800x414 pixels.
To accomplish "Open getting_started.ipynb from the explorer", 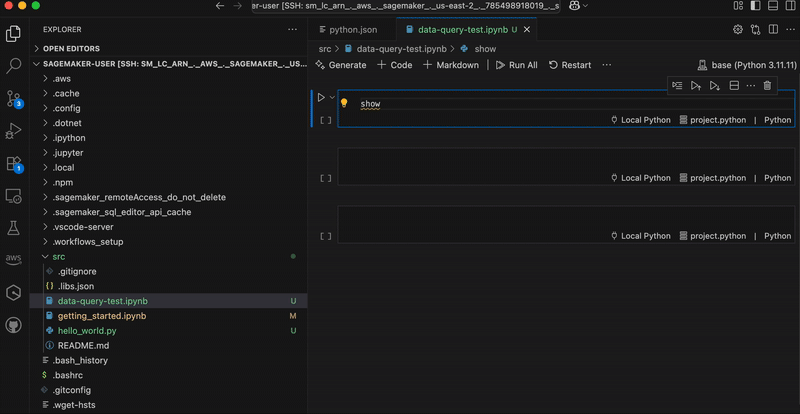I will (x=102, y=315).
